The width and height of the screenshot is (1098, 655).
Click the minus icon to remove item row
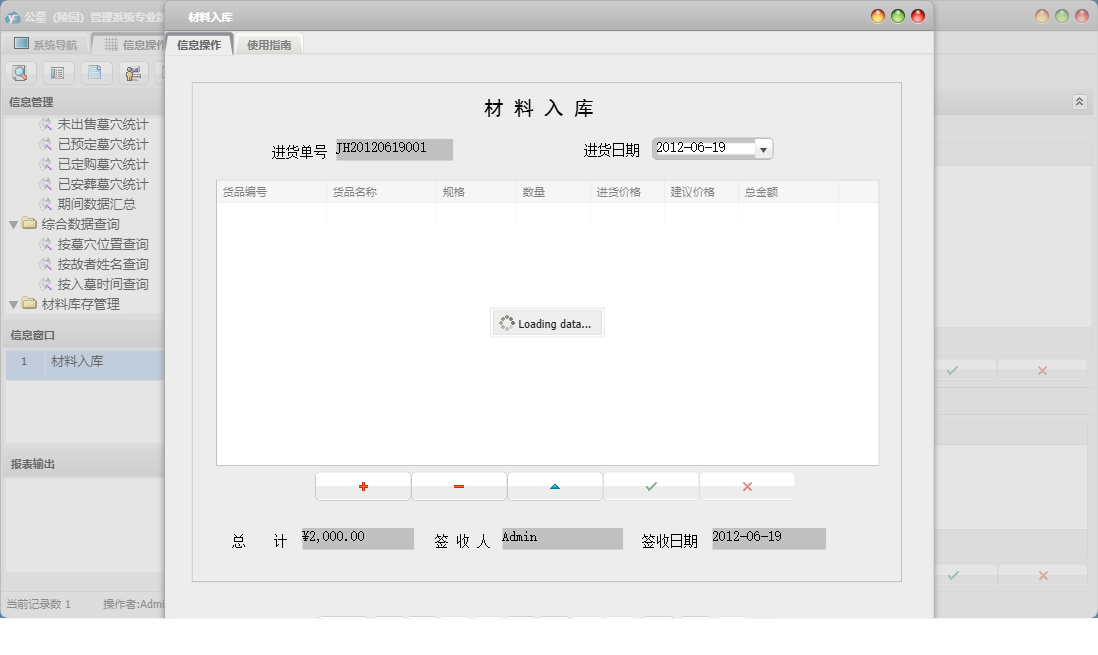[x=458, y=486]
